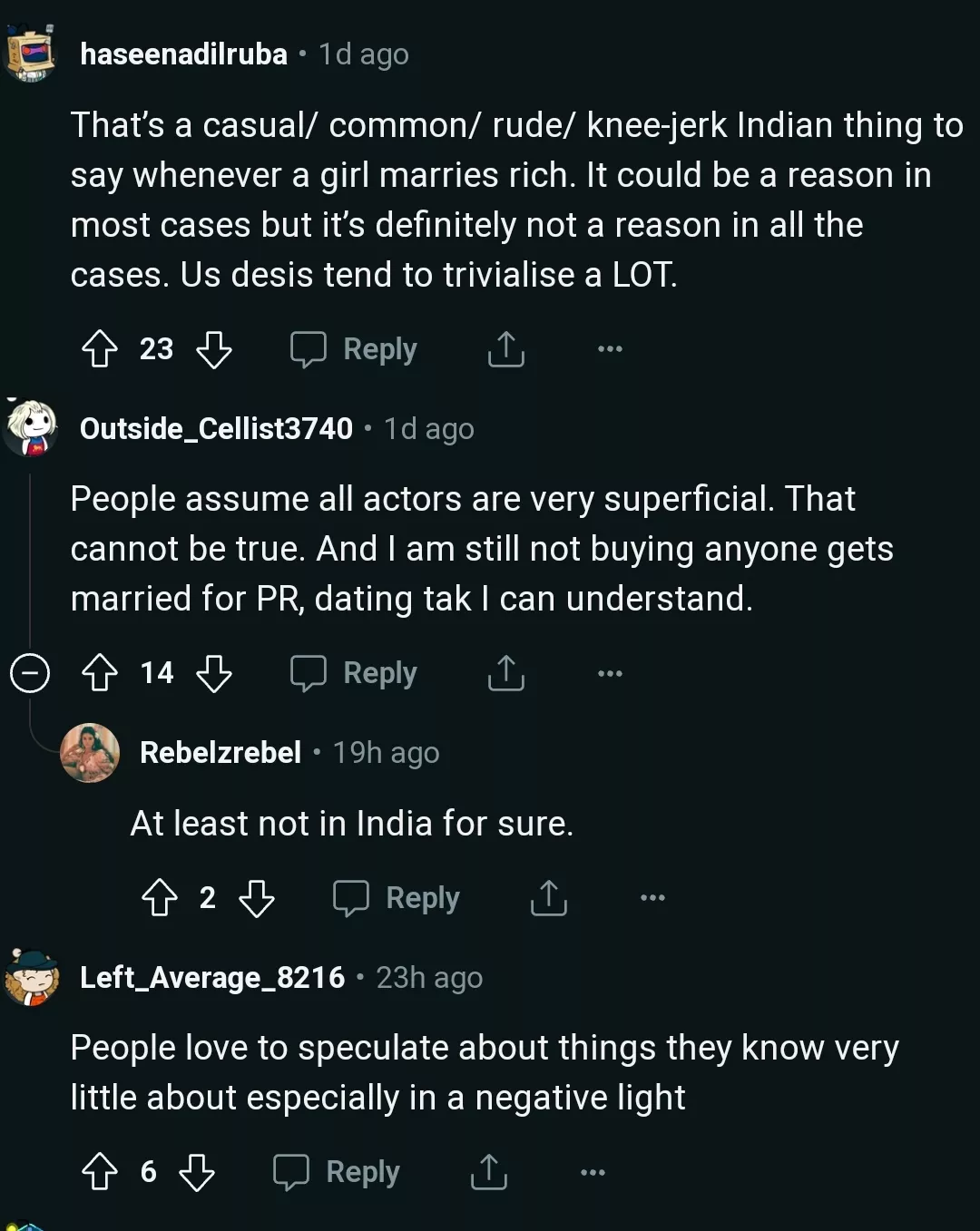Open more options on Rebelzrebel's reply

pos(652,897)
